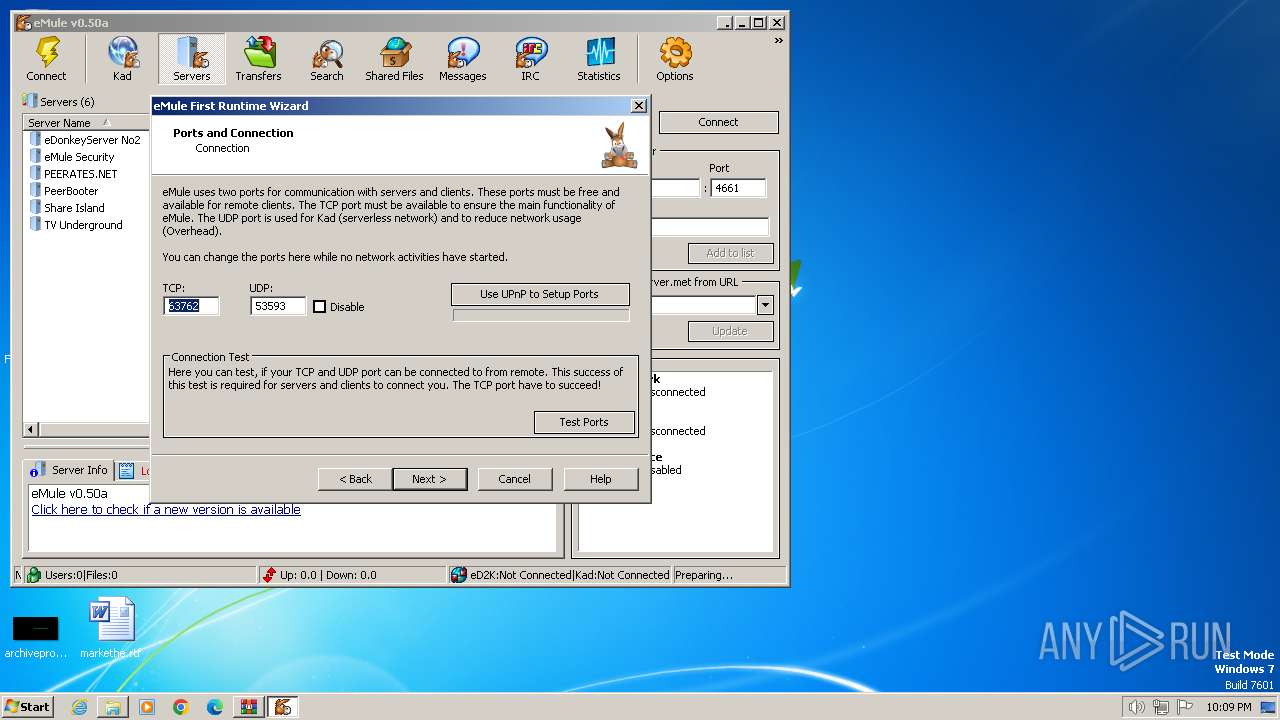
Task: Click the new version check link
Action: [166, 509]
